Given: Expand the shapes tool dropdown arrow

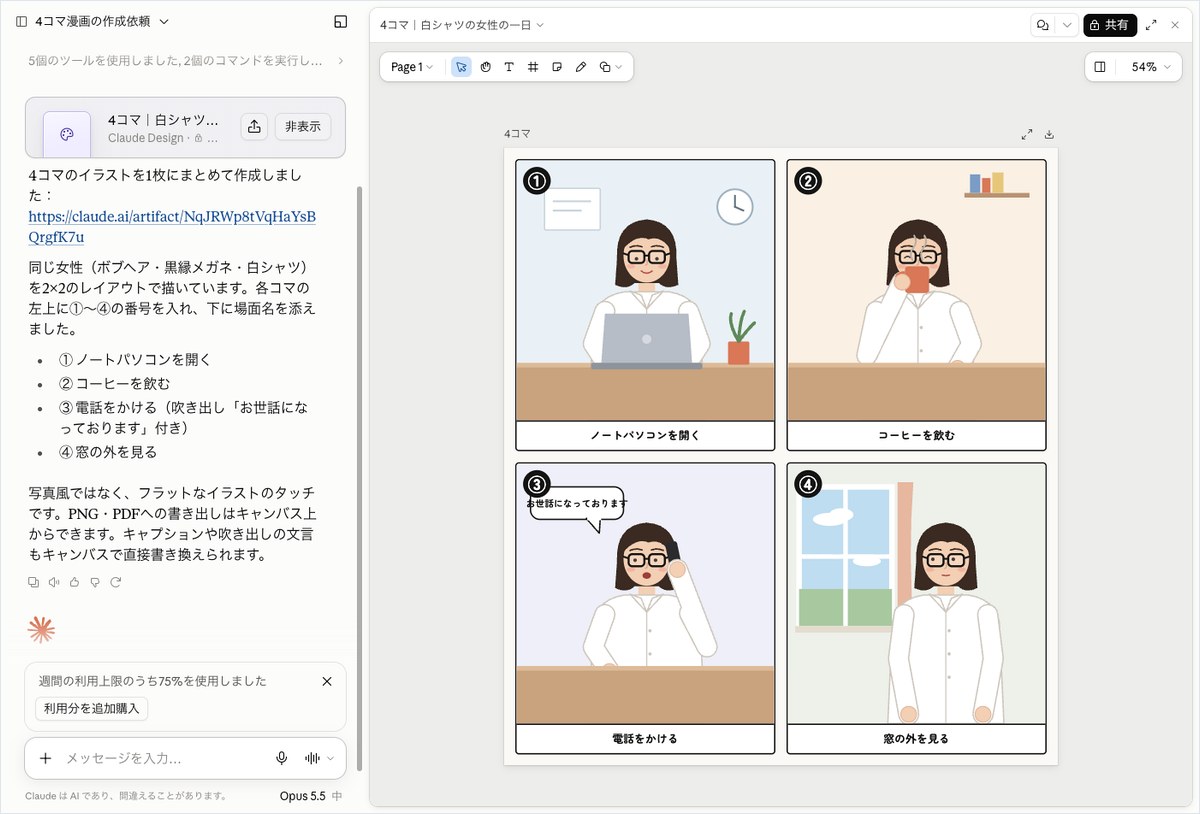Looking at the screenshot, I should pyautogui.click(x=619, y=67).
